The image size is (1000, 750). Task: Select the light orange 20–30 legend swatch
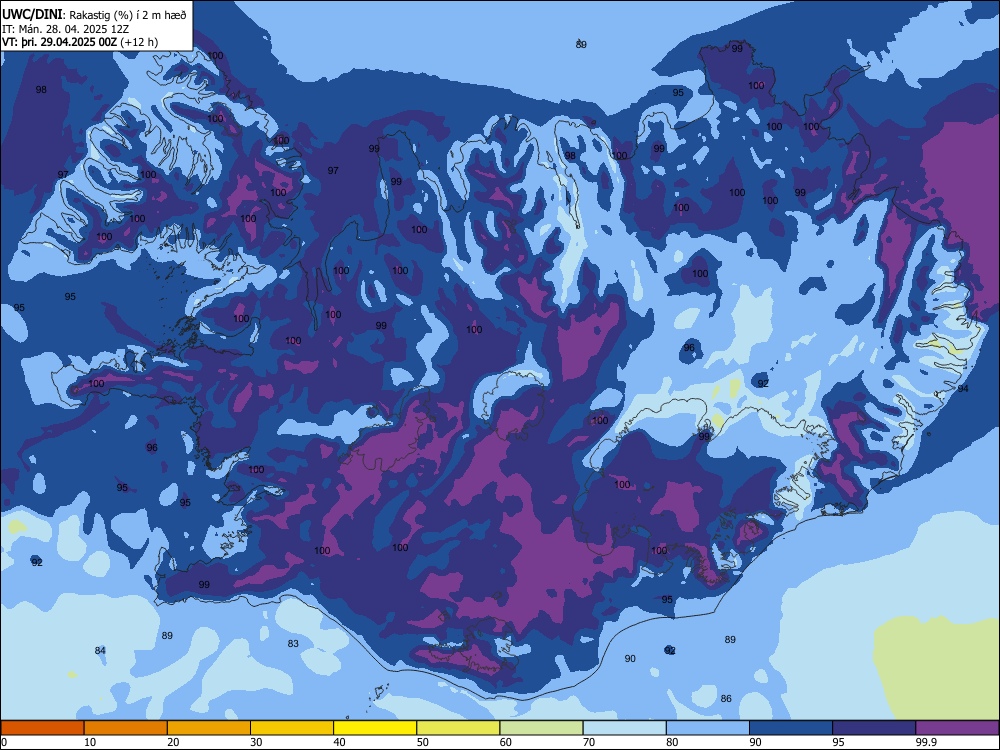click(x=209, y=728)
